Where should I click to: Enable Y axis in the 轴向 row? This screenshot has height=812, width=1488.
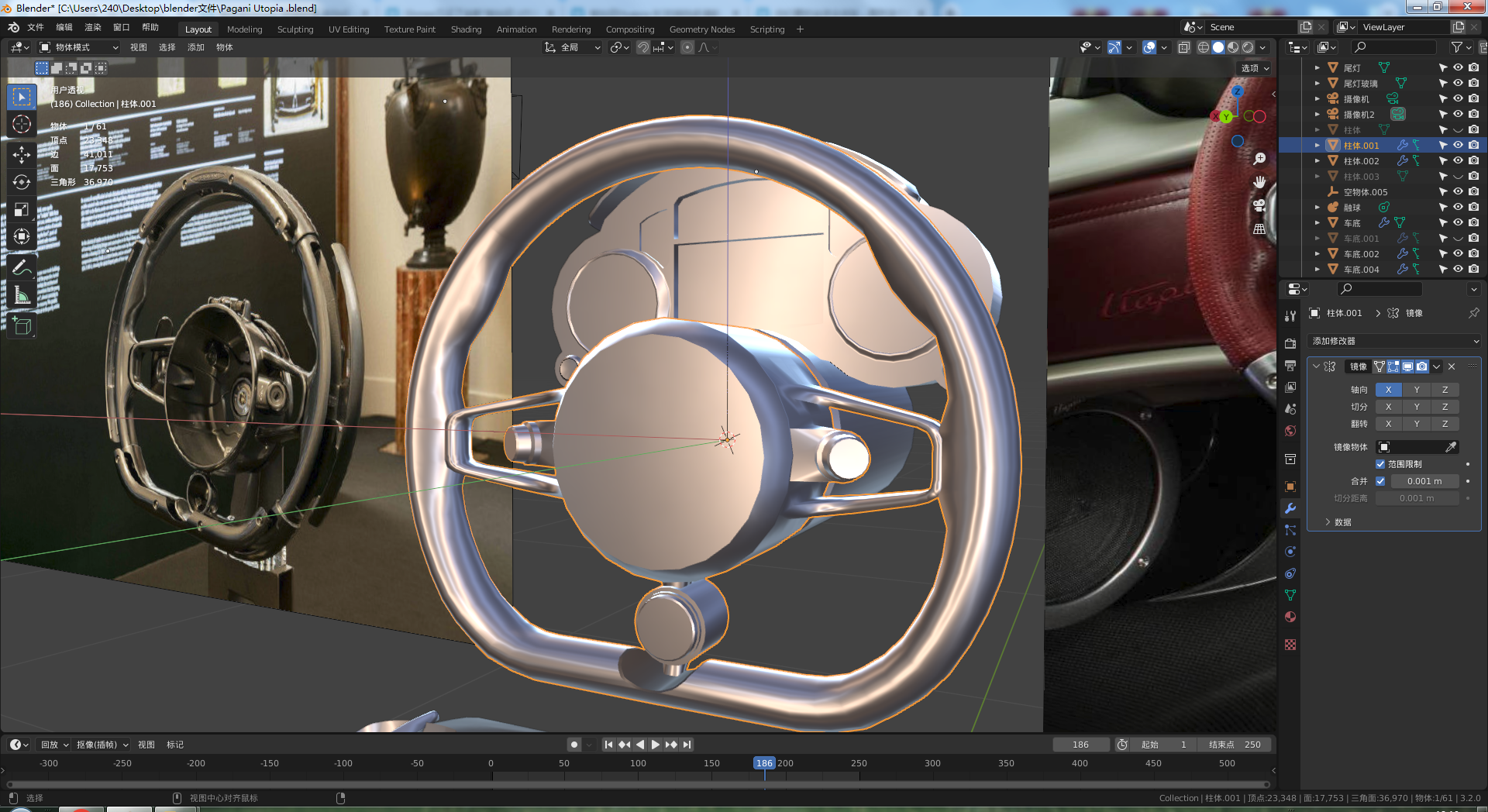tap(1417, 390)
